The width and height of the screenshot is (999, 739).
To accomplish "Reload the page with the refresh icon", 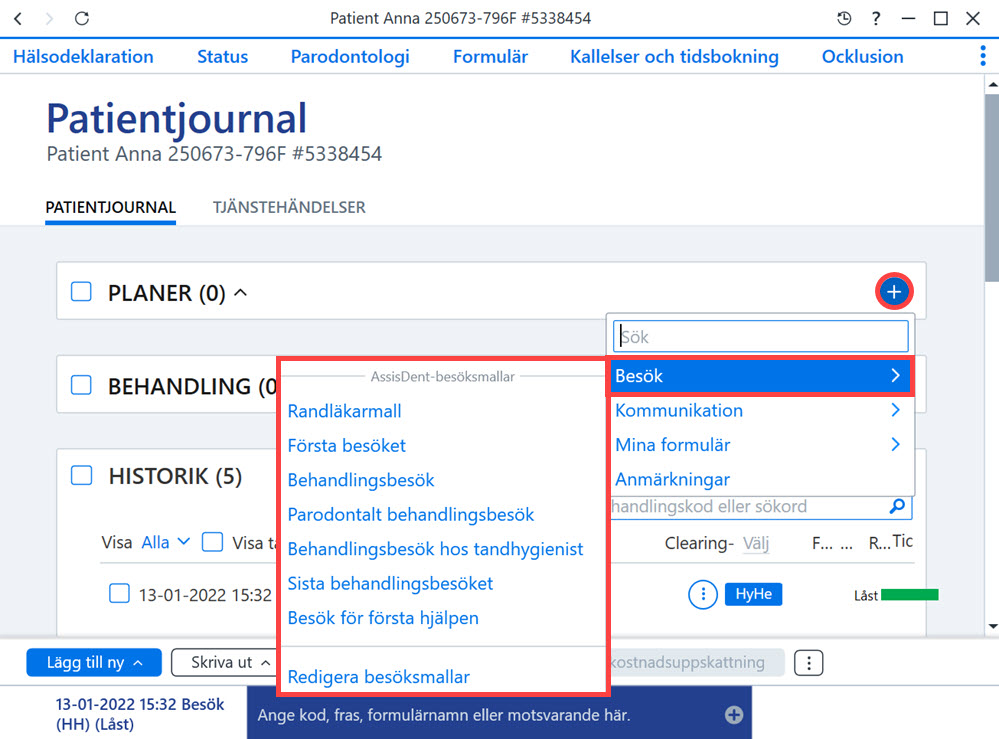I will click(82, 18).
